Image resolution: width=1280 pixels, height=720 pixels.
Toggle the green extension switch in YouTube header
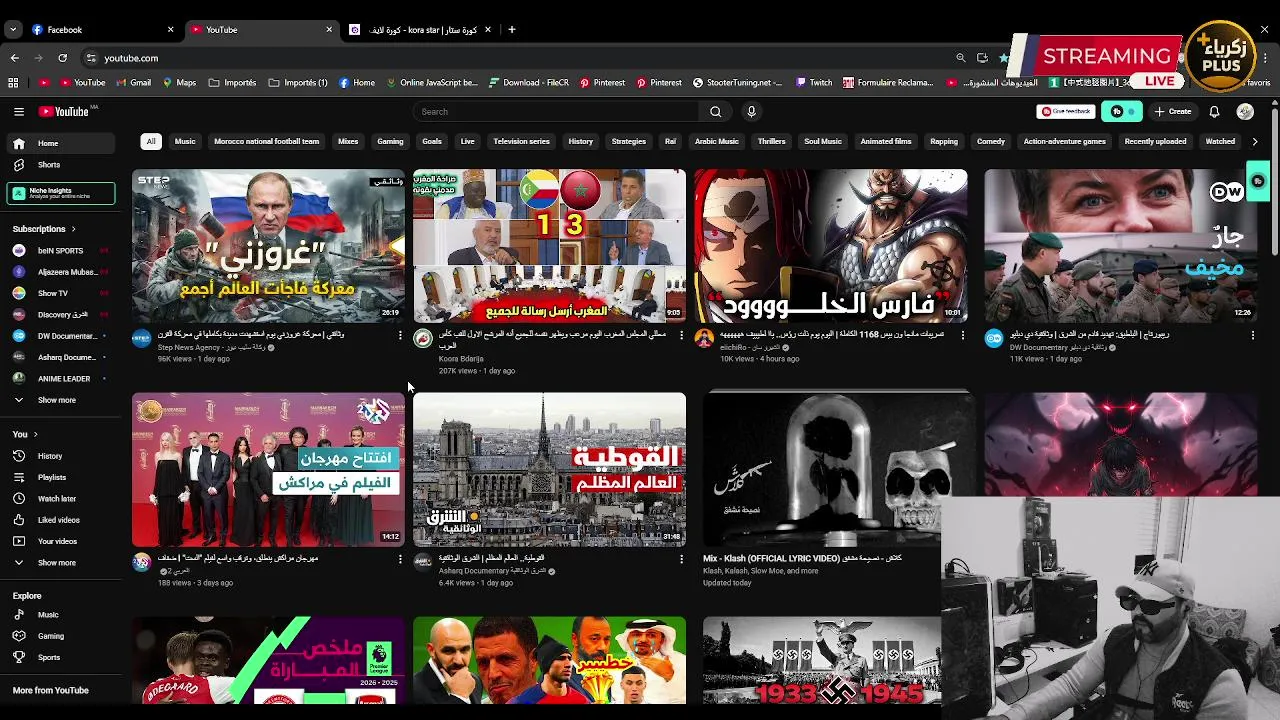(1121, 112)
